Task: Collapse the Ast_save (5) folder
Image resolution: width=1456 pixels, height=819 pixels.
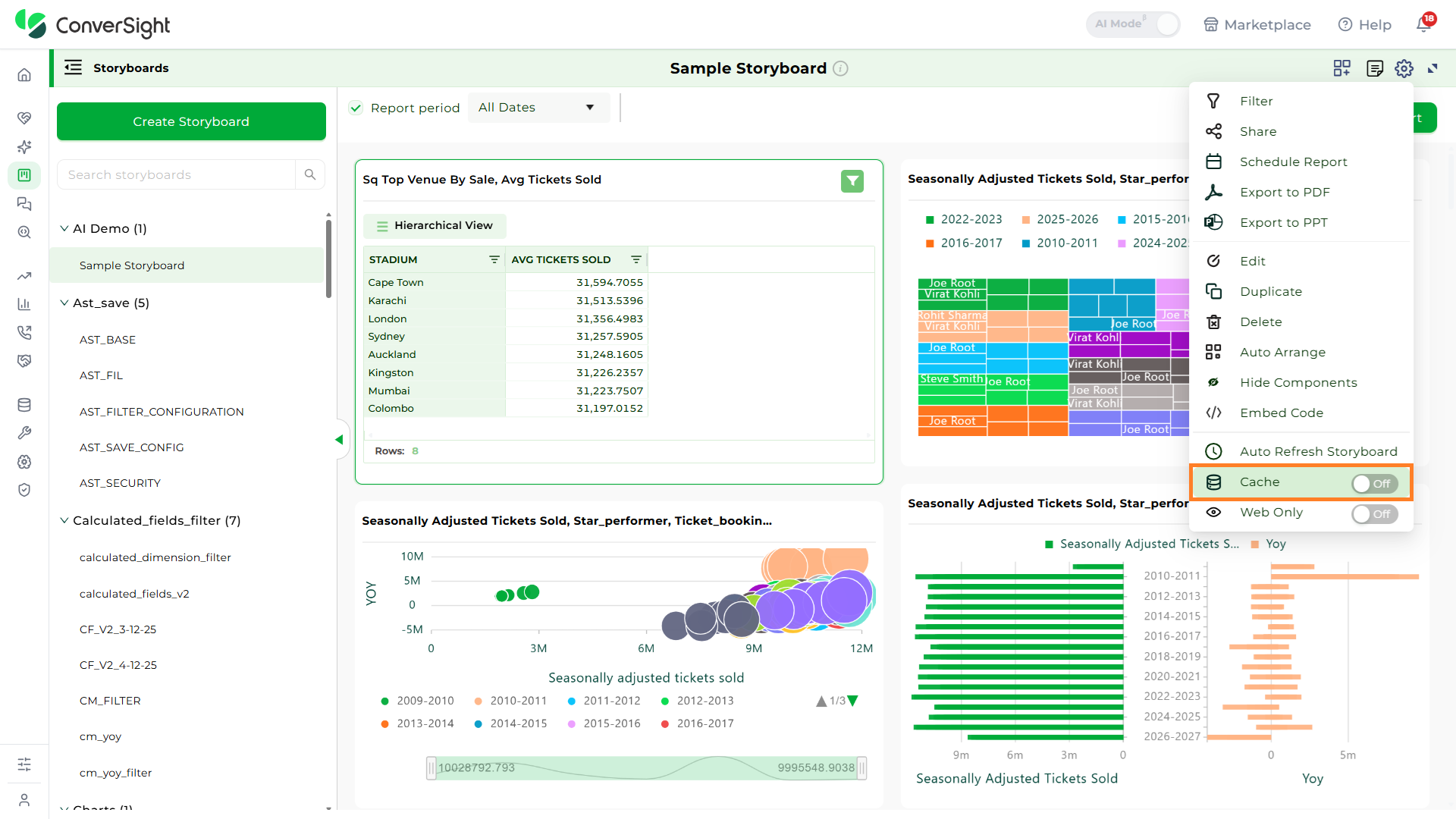Action: tap(64, 303)
